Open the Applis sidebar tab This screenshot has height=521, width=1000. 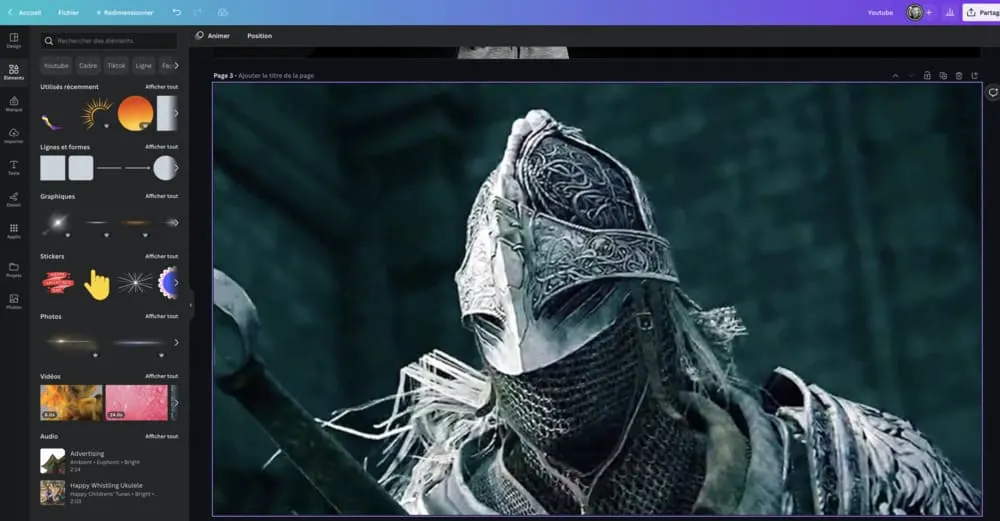point(13,231)
